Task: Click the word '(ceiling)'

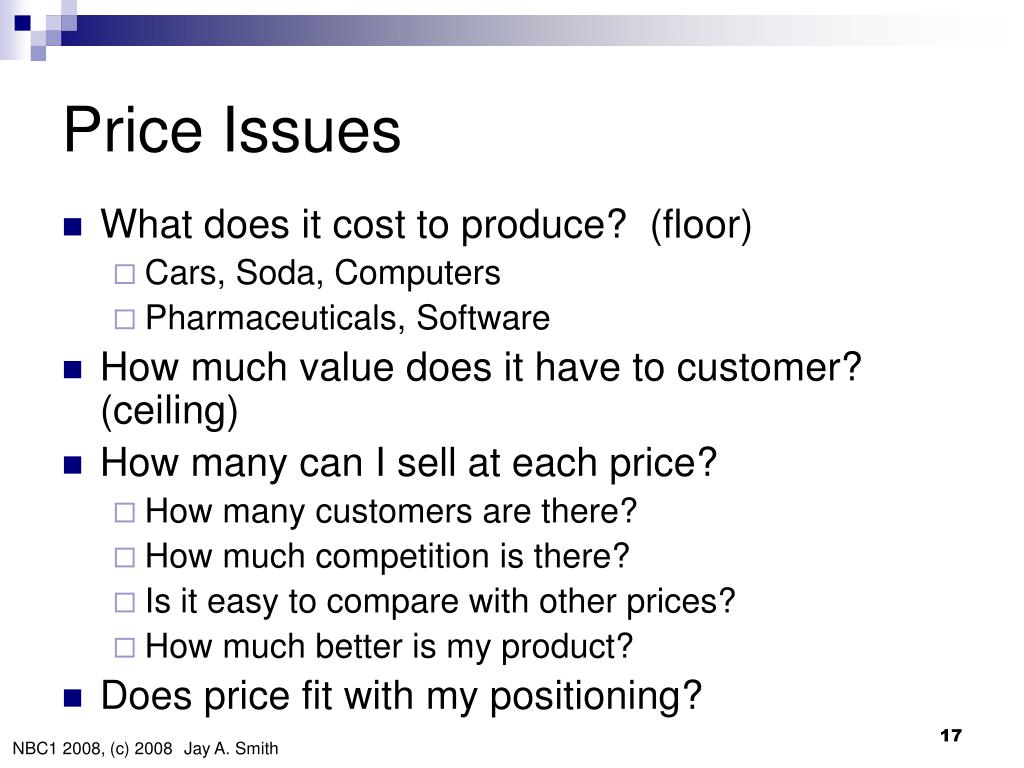Action: pyautogui.click(x=169, y=411)
